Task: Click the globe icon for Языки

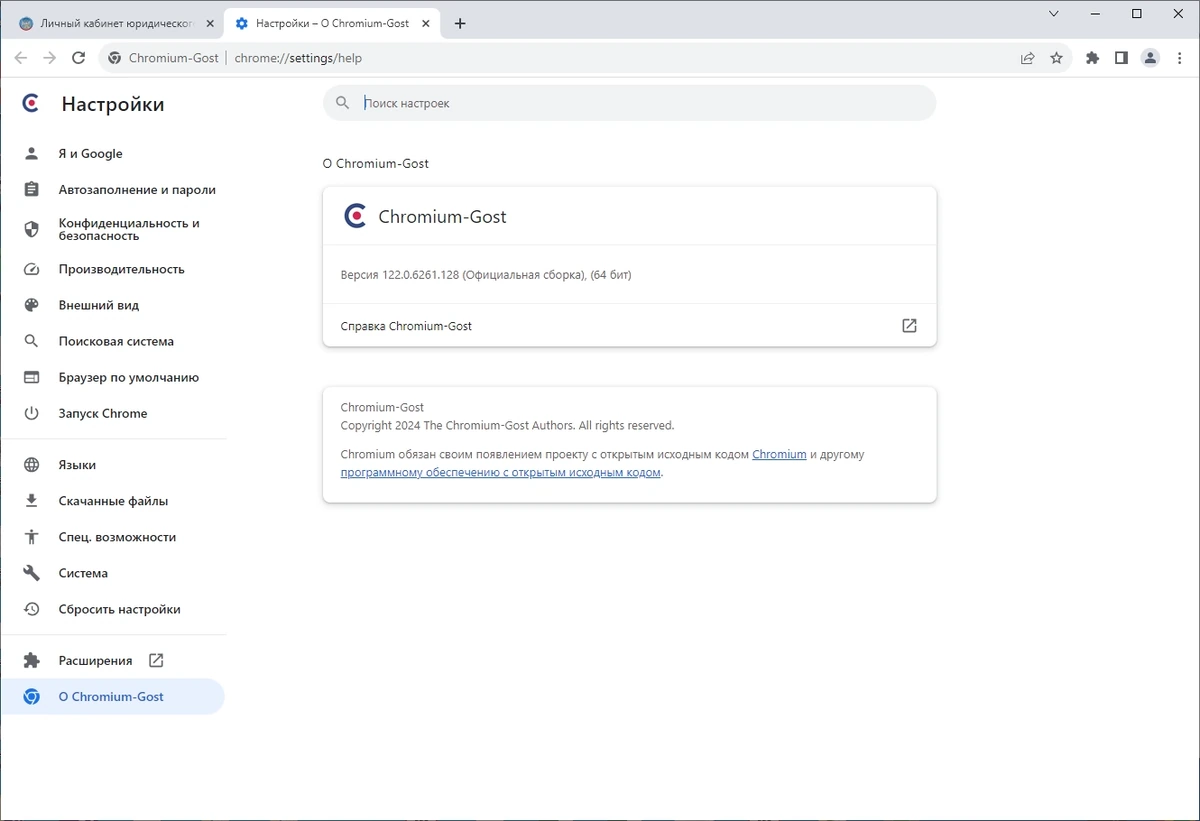Action: [x=31, y=465]
